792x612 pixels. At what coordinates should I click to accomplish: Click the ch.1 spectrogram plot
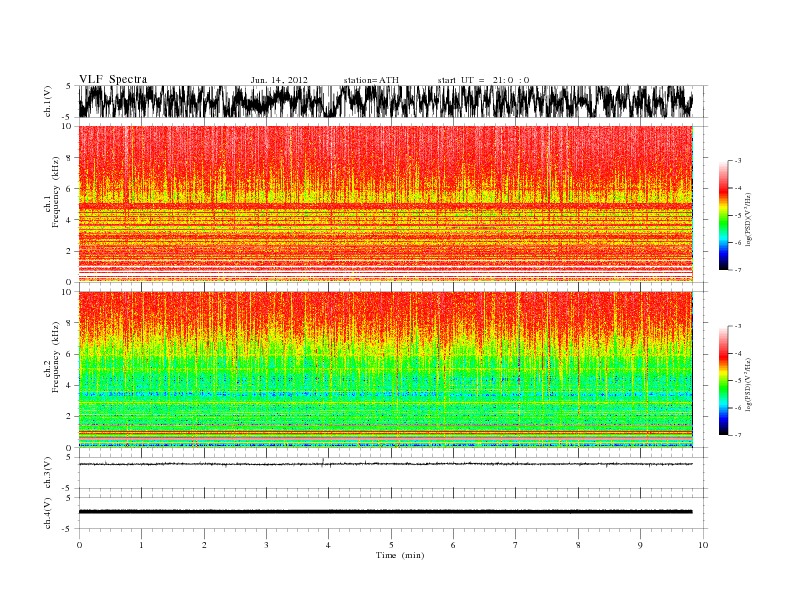click(x=385, y=203)
